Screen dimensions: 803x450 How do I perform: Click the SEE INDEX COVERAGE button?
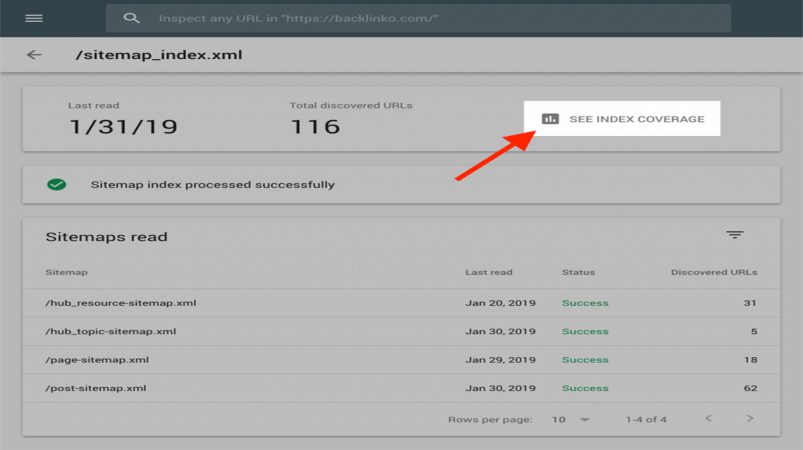click(x=622, y=119)
